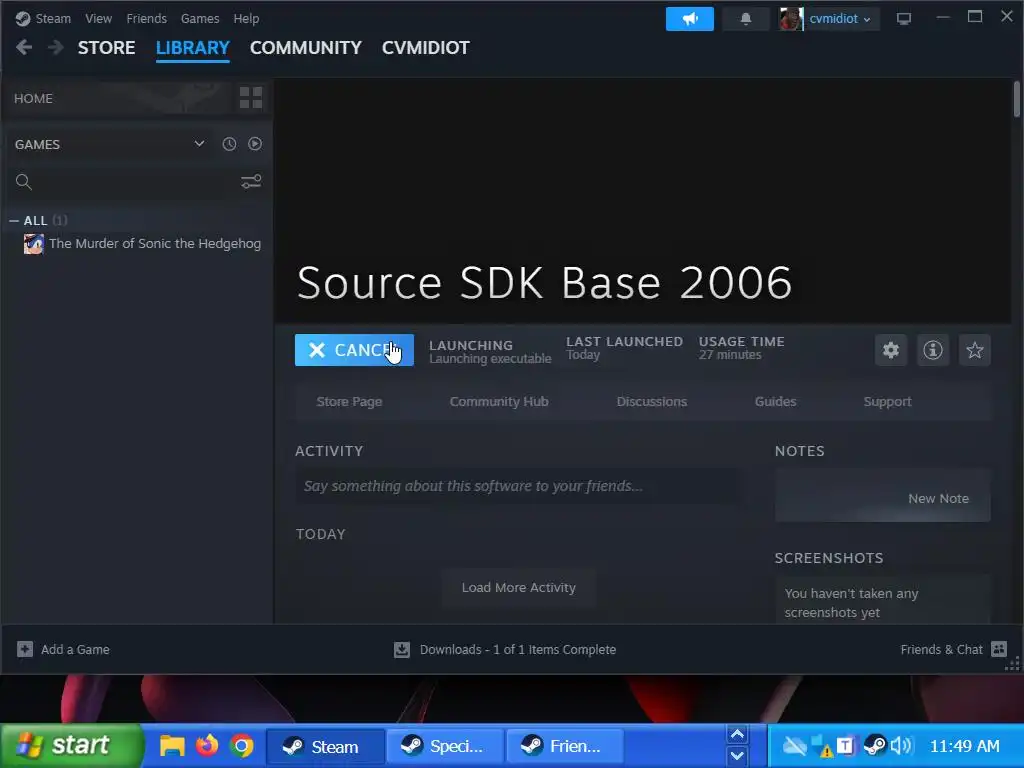Click the Sonic game icon in list

click(x=33, y=244)
